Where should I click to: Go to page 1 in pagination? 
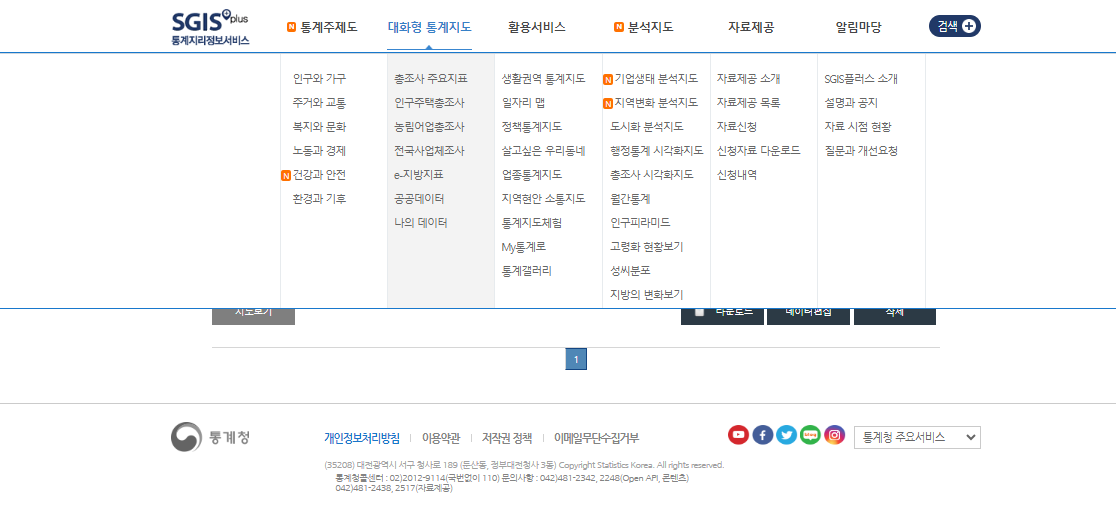tap(576, 360)
